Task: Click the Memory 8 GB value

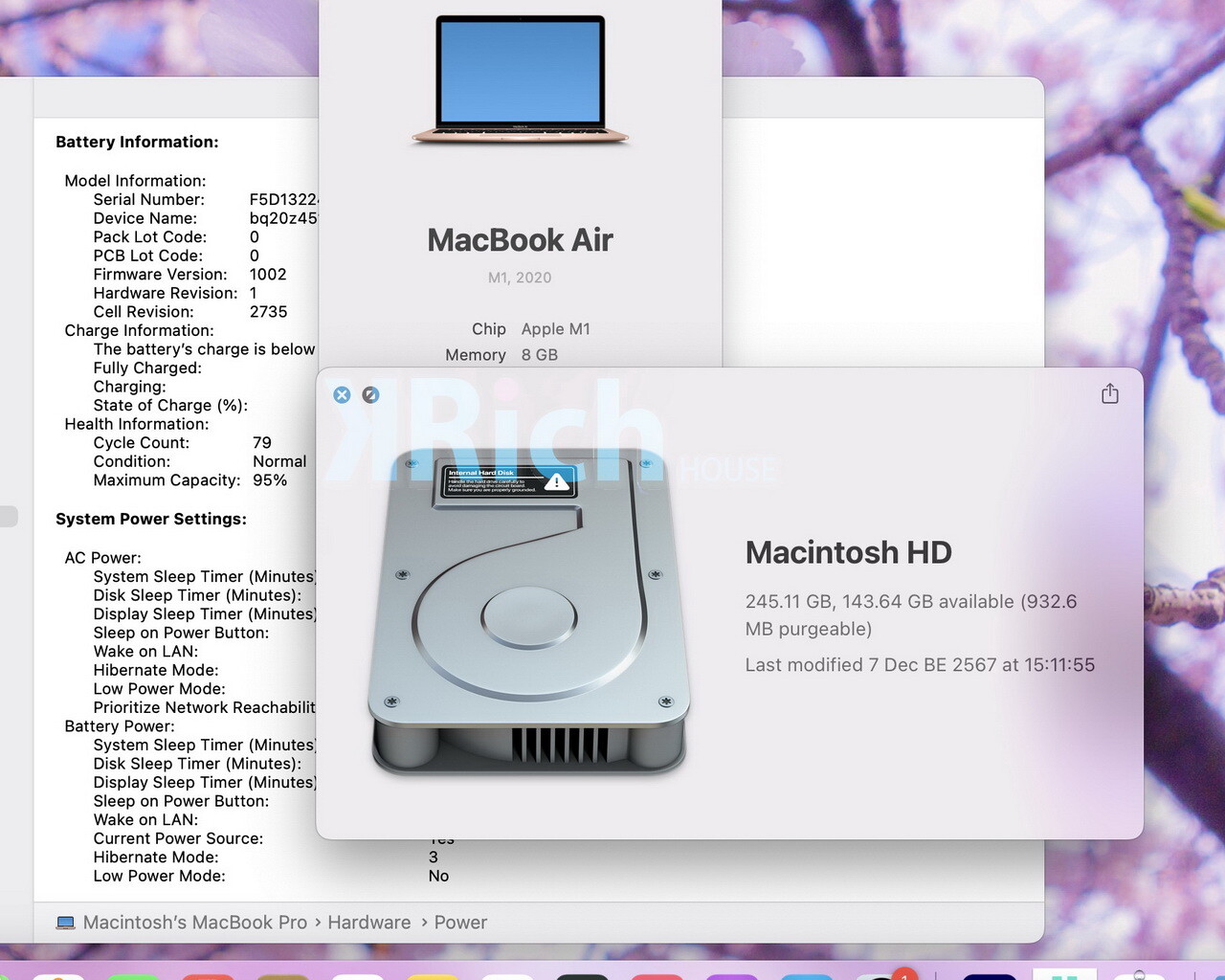Action: coord(539,354)
